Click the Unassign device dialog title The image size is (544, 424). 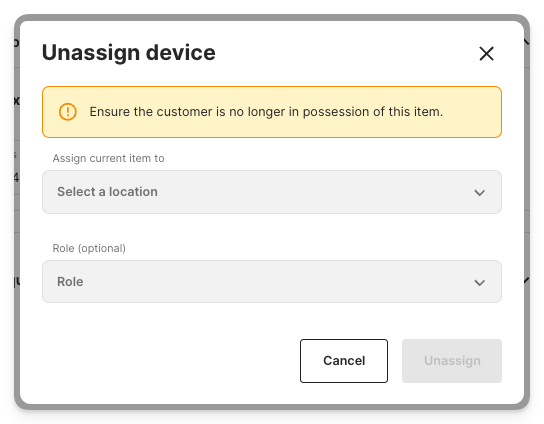pos(129,53)
